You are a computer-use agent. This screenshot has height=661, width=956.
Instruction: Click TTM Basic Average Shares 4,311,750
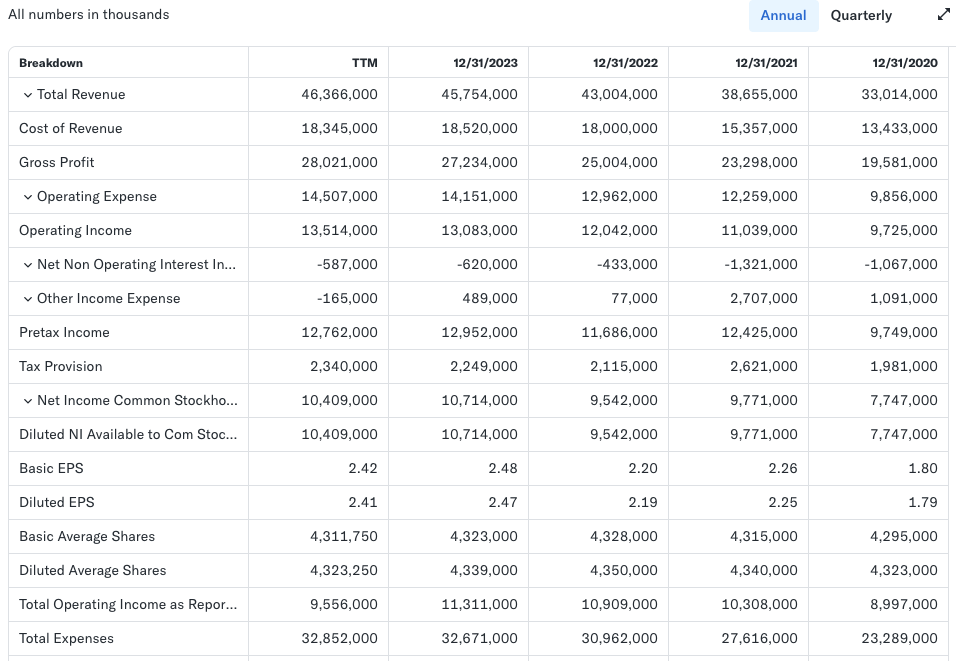pos(344,537)
